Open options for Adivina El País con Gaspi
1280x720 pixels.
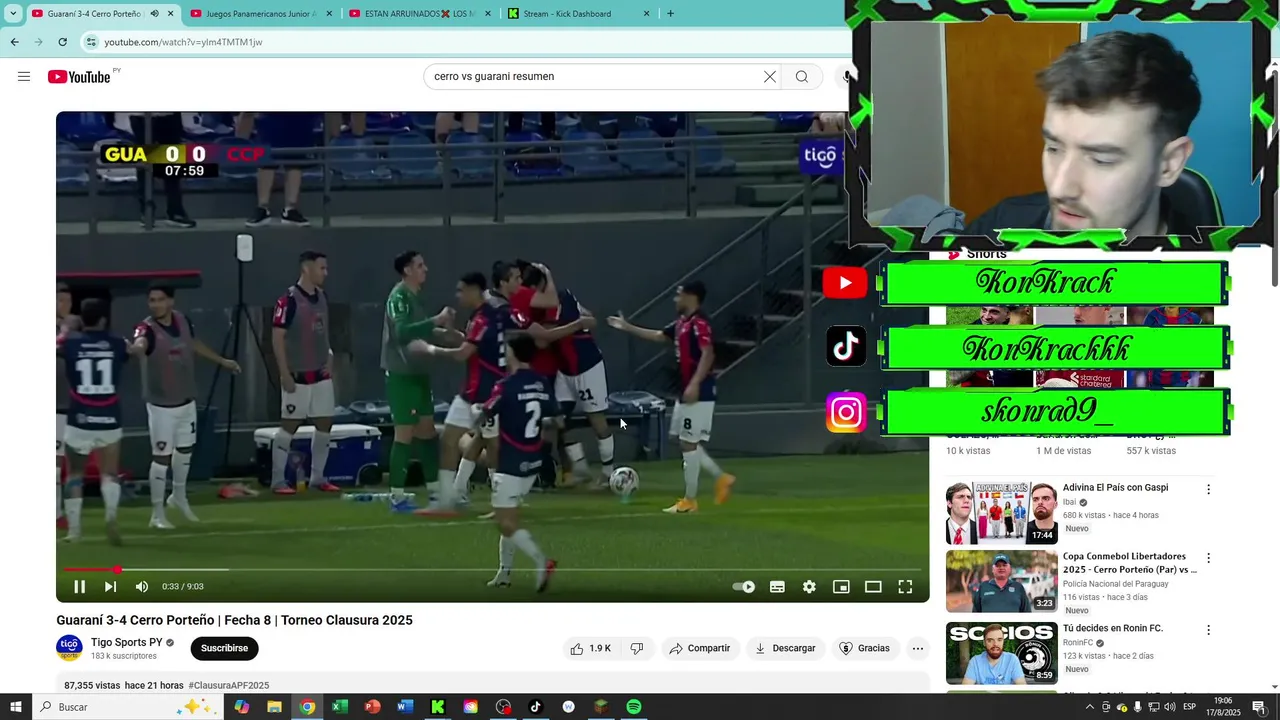1208,490
